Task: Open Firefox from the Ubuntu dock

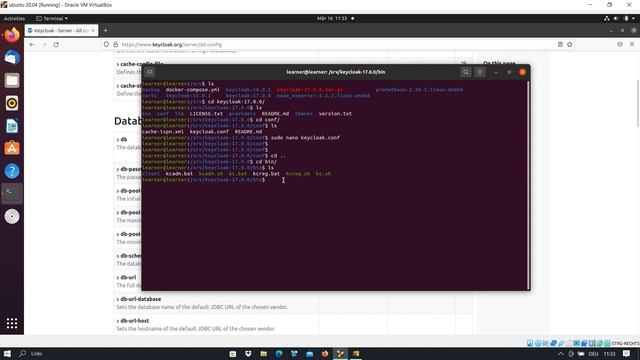Action: point(12,35)
